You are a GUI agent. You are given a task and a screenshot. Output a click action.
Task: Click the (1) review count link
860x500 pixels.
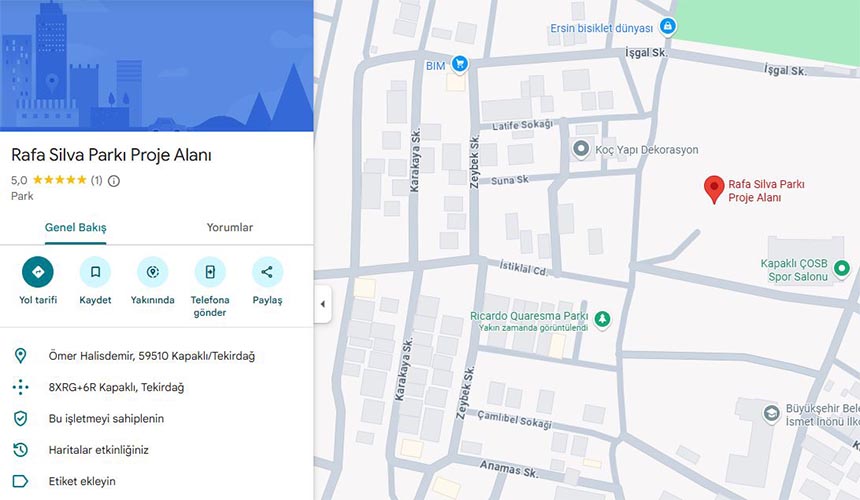(97, 180)
